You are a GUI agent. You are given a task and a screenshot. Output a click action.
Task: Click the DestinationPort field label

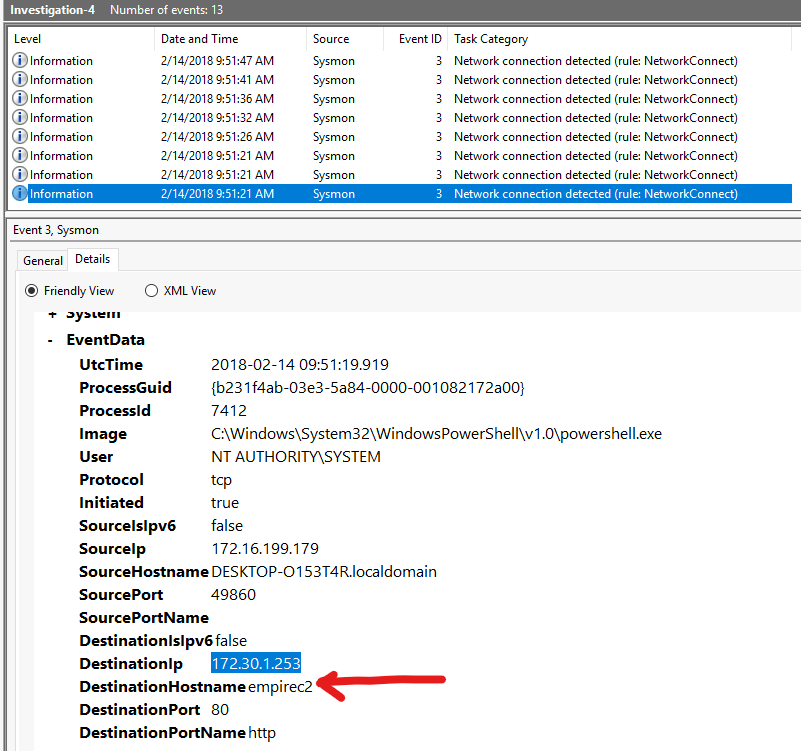tap(139, 710)
